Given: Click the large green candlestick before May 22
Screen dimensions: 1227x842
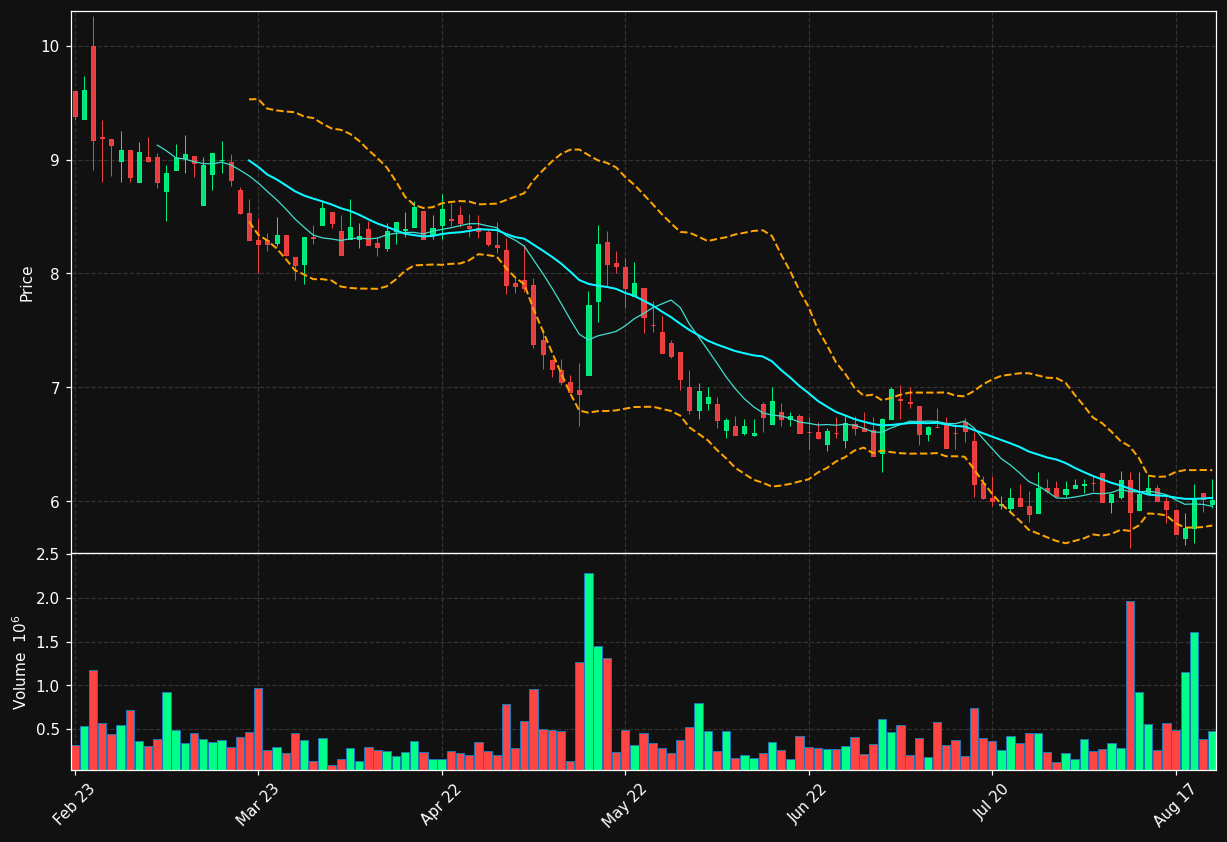Looking at the screenshot, I should (589, 340).
